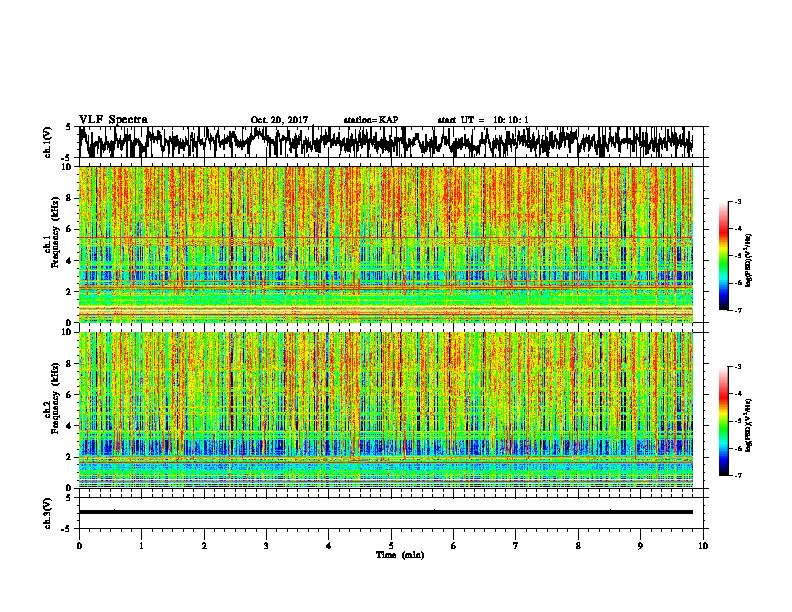Select the "start UT = 10:10:1" text
Viewport: 792px width, 612px height.
483,120
